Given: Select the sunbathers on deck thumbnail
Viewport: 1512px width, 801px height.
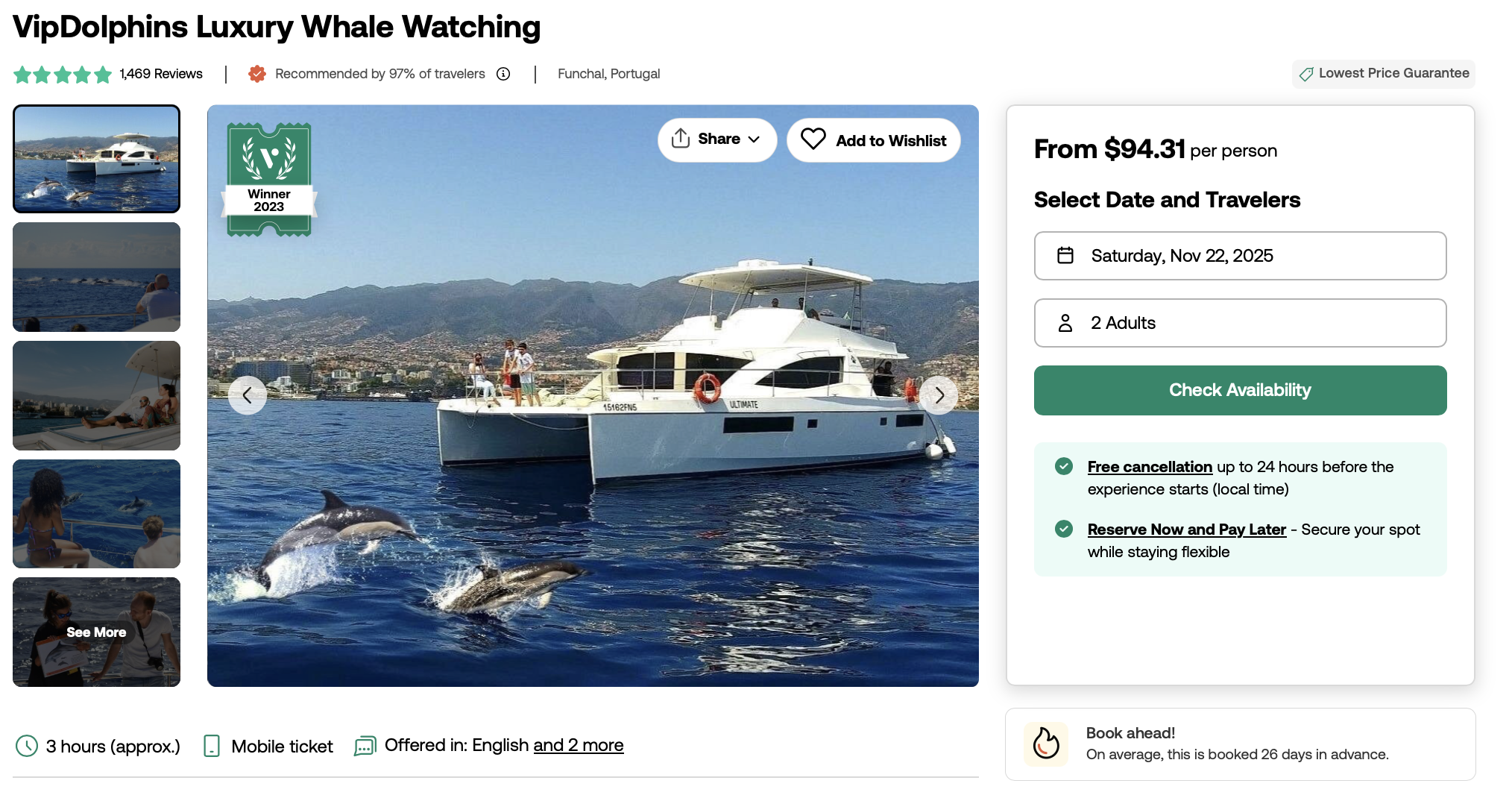Looking at the screenshot, I should click(96, 395).
